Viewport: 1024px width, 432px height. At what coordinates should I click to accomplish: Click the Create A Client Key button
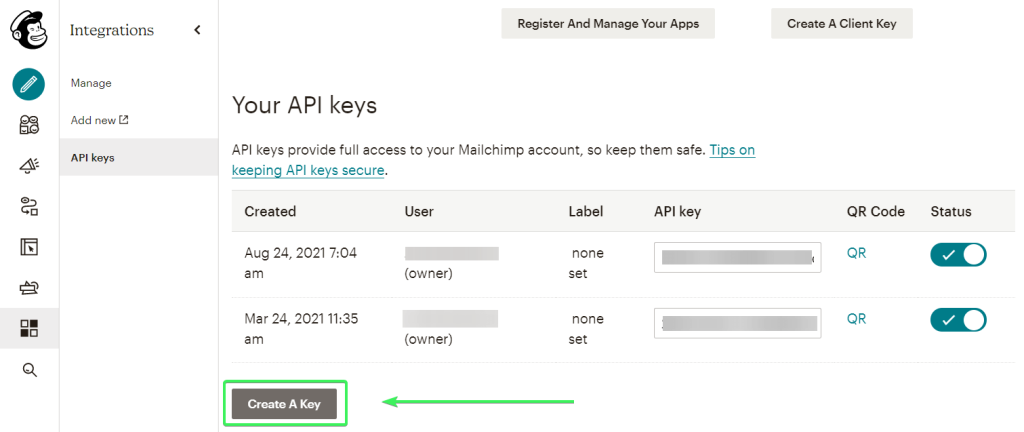pyautogui.click(x=841, y=23)
